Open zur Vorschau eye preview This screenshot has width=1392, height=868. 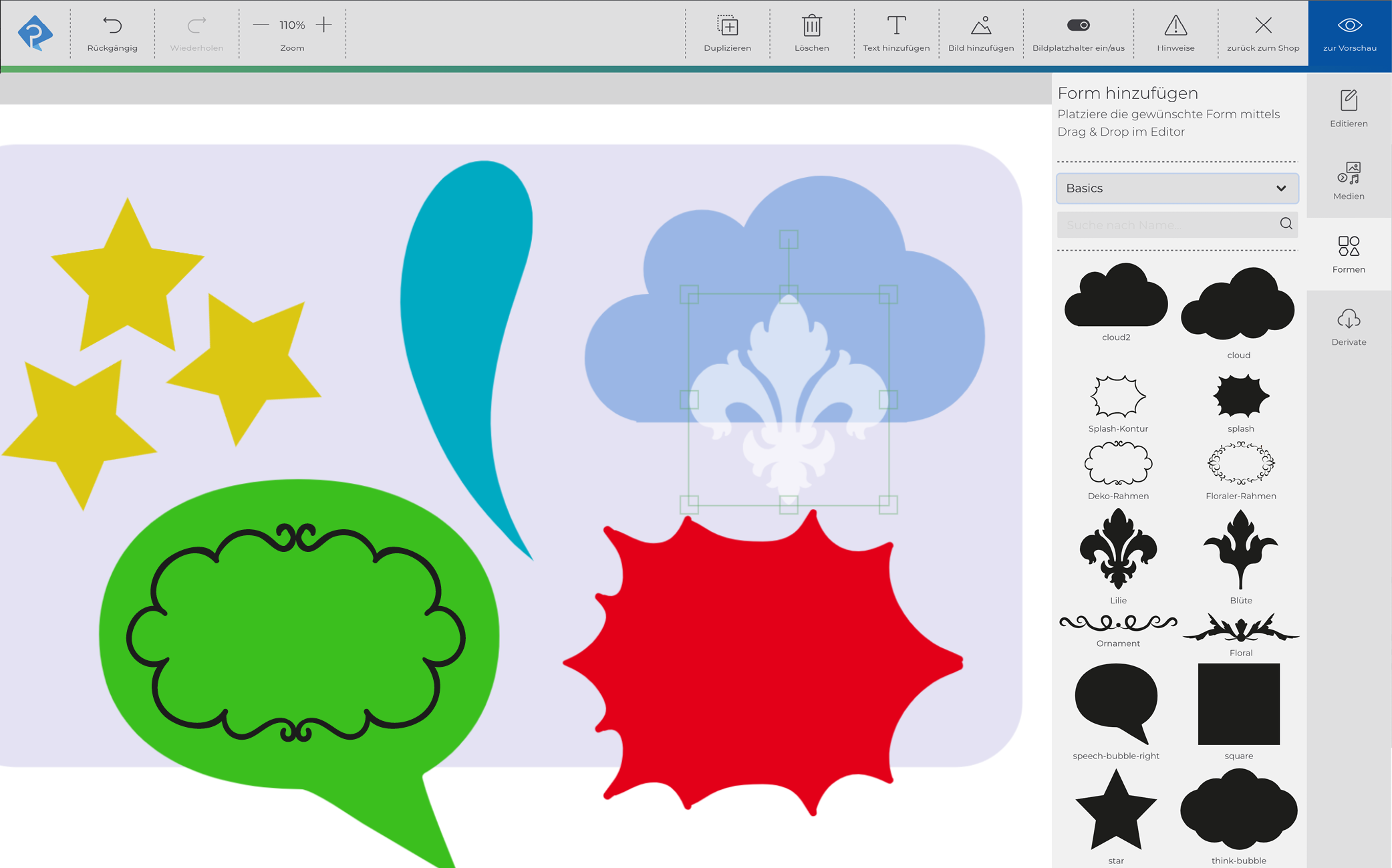pos(1349,26)
